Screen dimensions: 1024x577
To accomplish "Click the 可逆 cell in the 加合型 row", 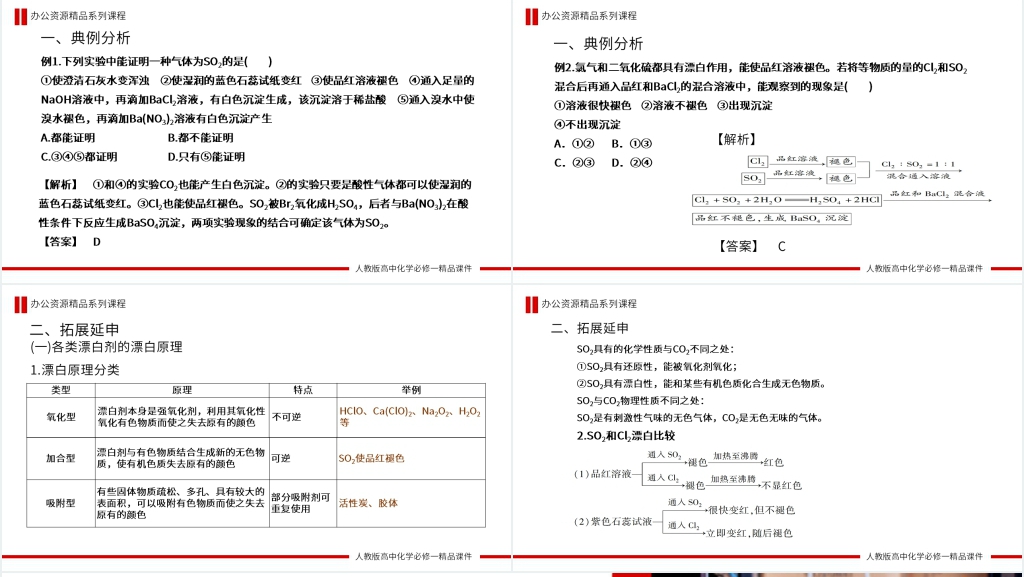I will coord(302,458).
